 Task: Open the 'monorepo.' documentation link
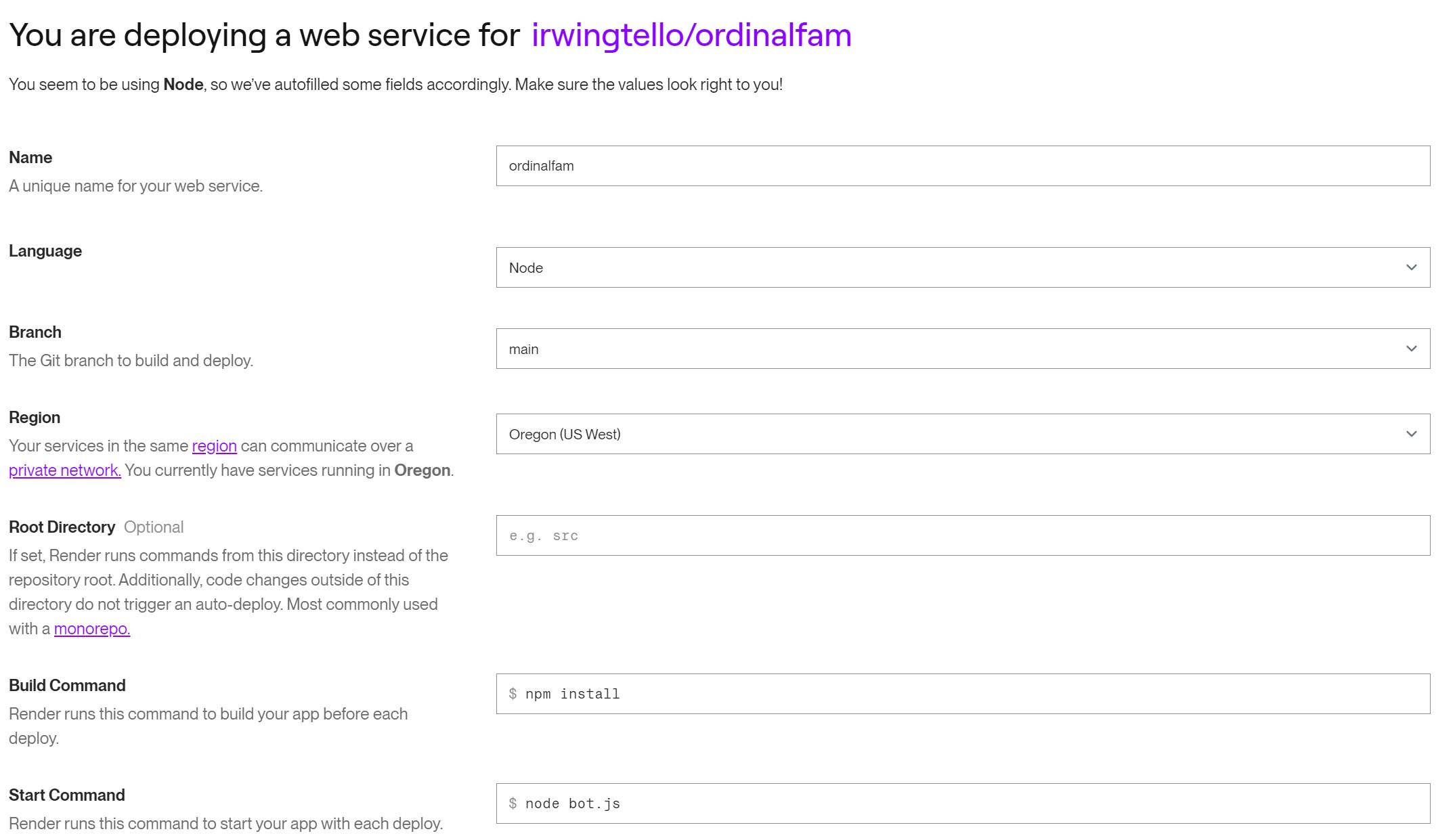tap(92, 629)
